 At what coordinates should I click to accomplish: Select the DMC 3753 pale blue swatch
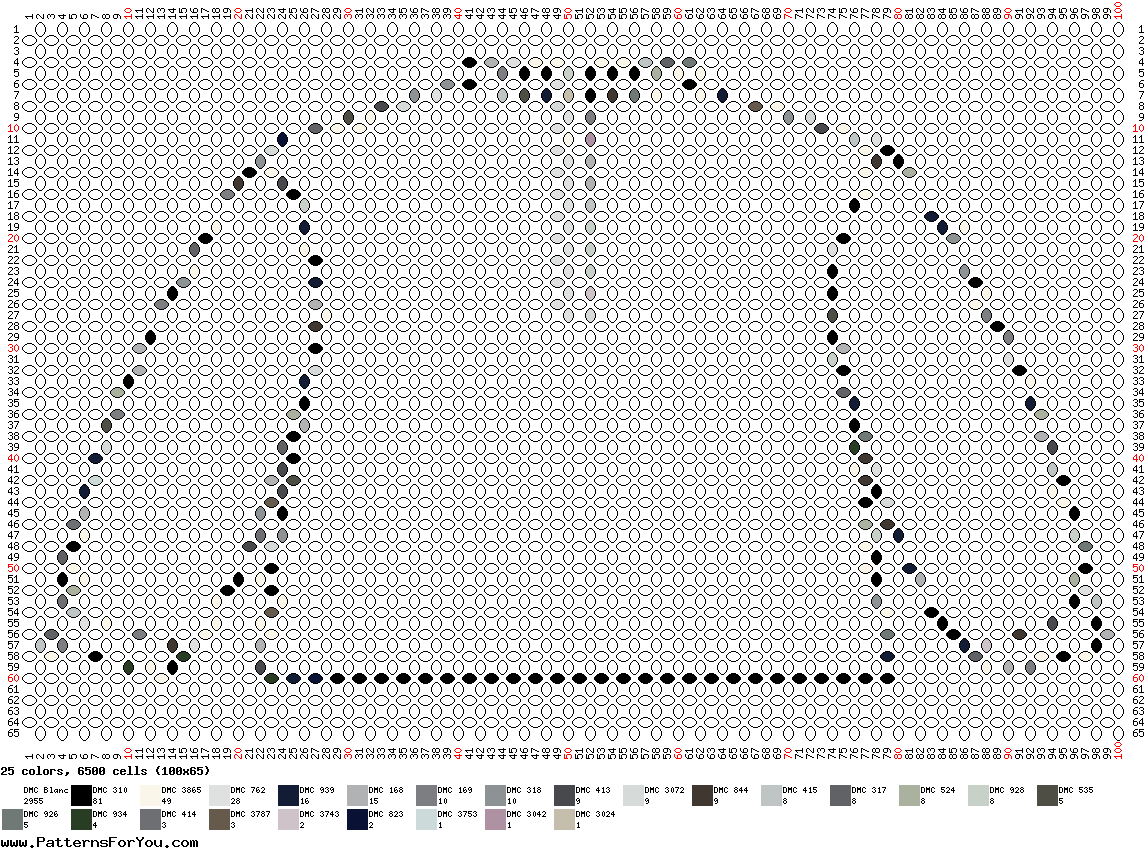point(425,819)
